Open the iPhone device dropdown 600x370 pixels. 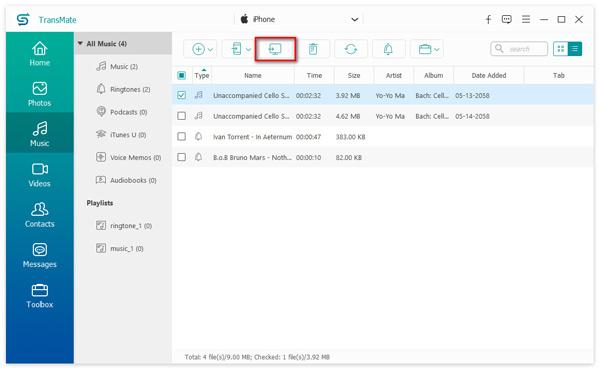tap(299, 19)
